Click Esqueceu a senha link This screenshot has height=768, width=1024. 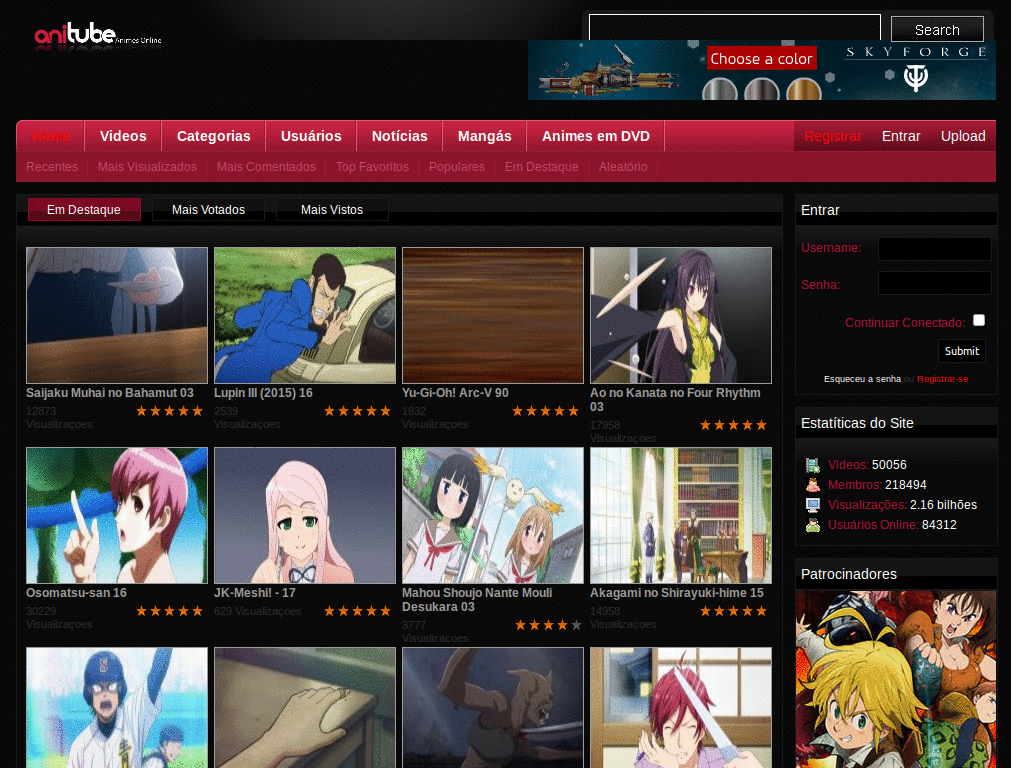[862, 379]
